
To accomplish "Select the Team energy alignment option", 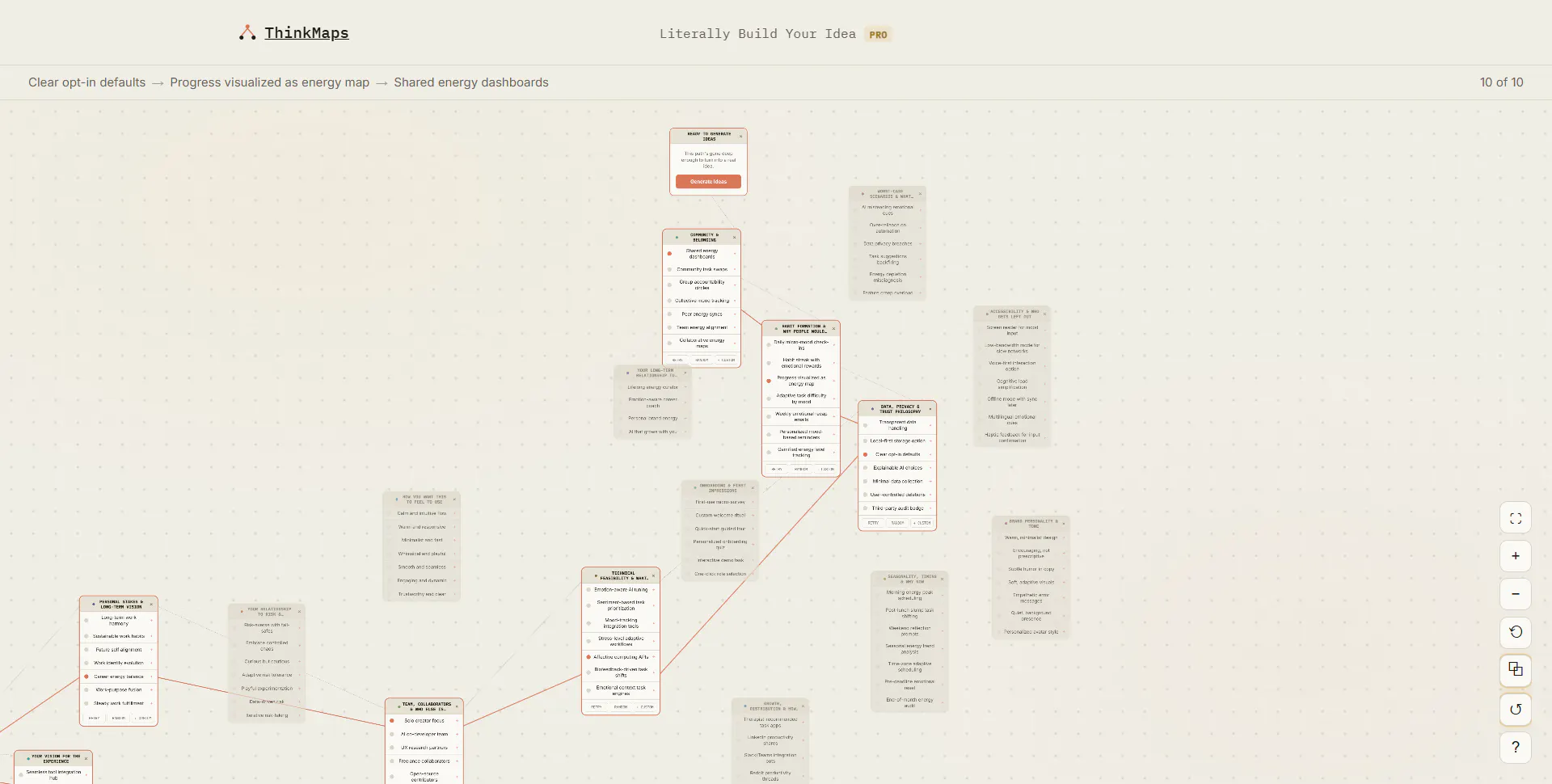I will [x=702, y=327].
